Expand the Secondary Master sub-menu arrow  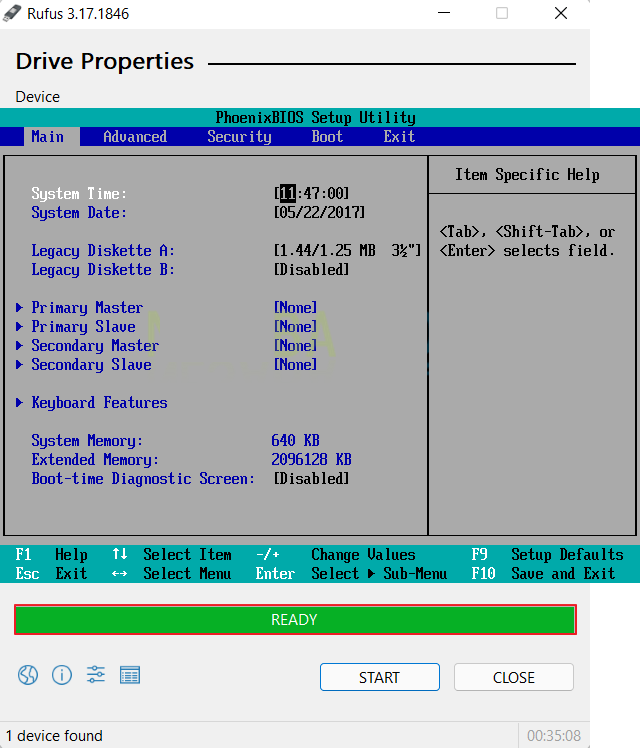(x=20, y=346)
